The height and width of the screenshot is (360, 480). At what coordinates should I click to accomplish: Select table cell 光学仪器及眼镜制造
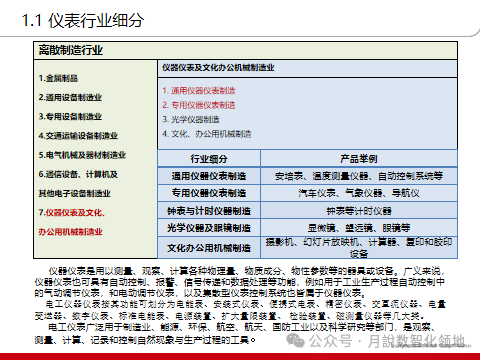(x=209, y=228)
